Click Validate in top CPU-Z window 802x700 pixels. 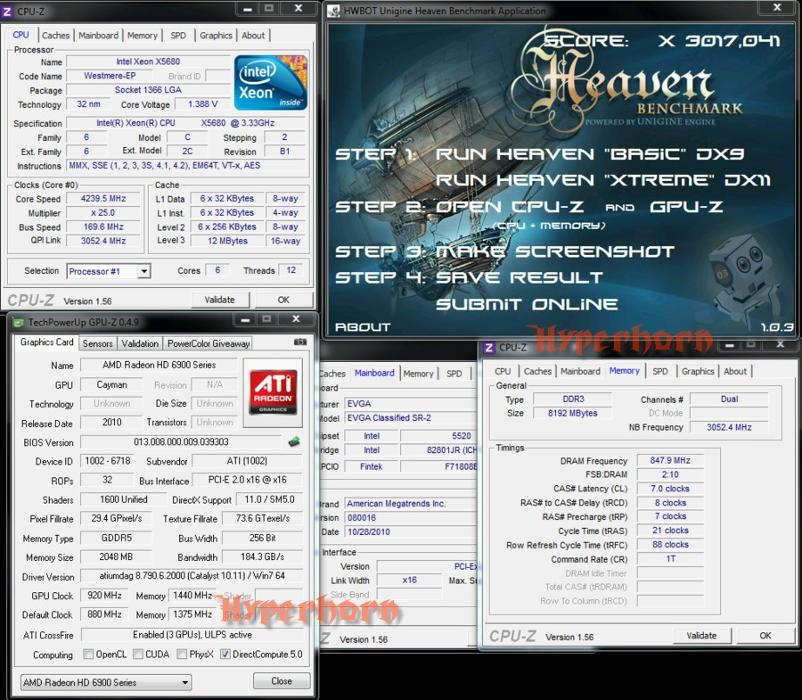220,300
